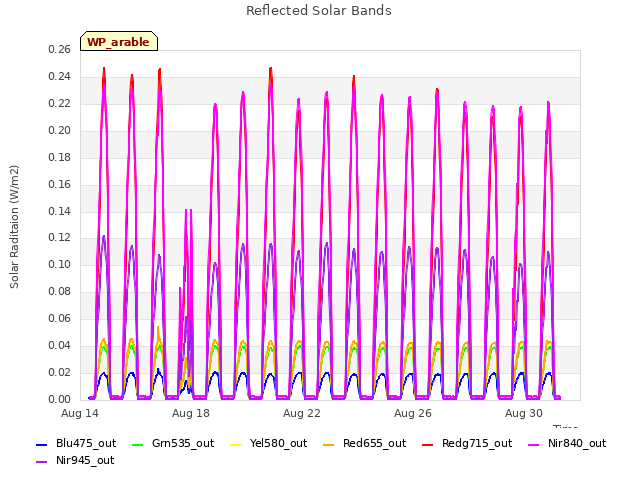This screenshot has width=640, height=480.
Task: Click the red Redg715_out legend swatch
Action: [x=428, y=444]
